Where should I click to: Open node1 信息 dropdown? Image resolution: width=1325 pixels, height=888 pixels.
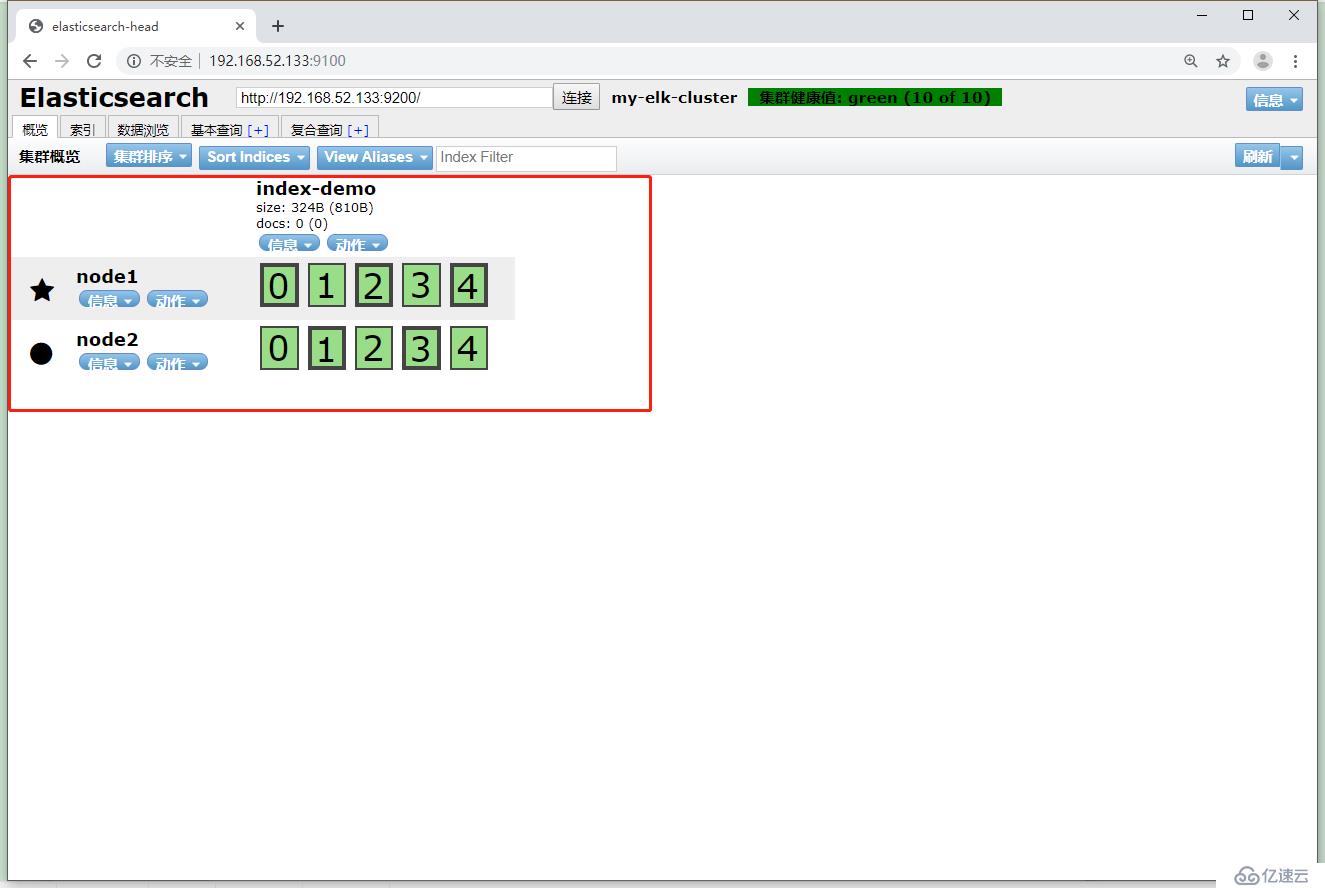coord(109,300)
